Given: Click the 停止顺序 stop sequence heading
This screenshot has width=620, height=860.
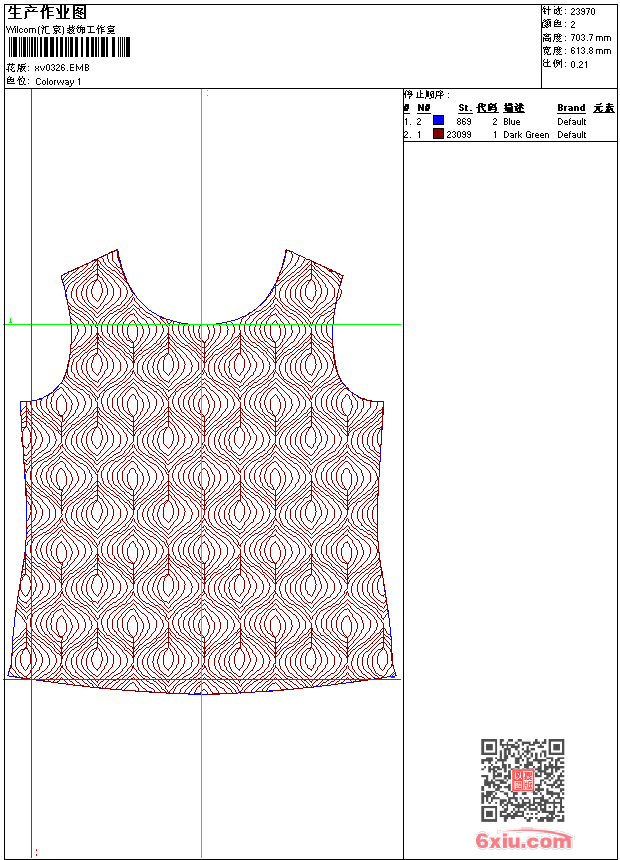Looking at the screenshot, I should [427, 95].
